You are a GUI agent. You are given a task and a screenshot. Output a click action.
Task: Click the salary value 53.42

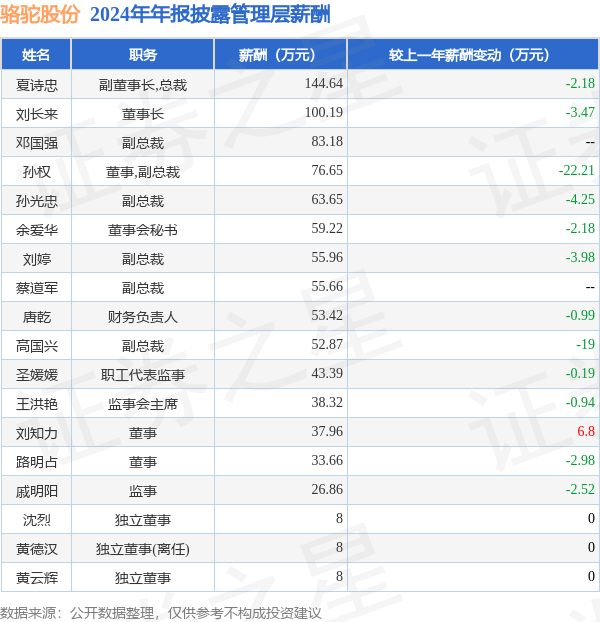[327, 315]
